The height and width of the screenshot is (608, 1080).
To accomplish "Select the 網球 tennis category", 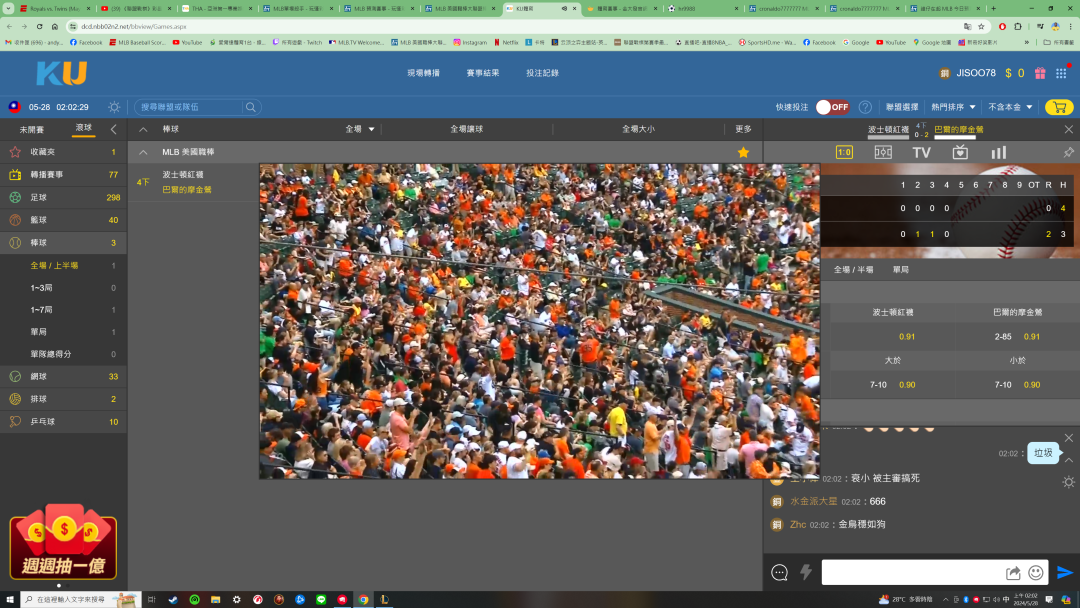I will click(x=63, y=377).
